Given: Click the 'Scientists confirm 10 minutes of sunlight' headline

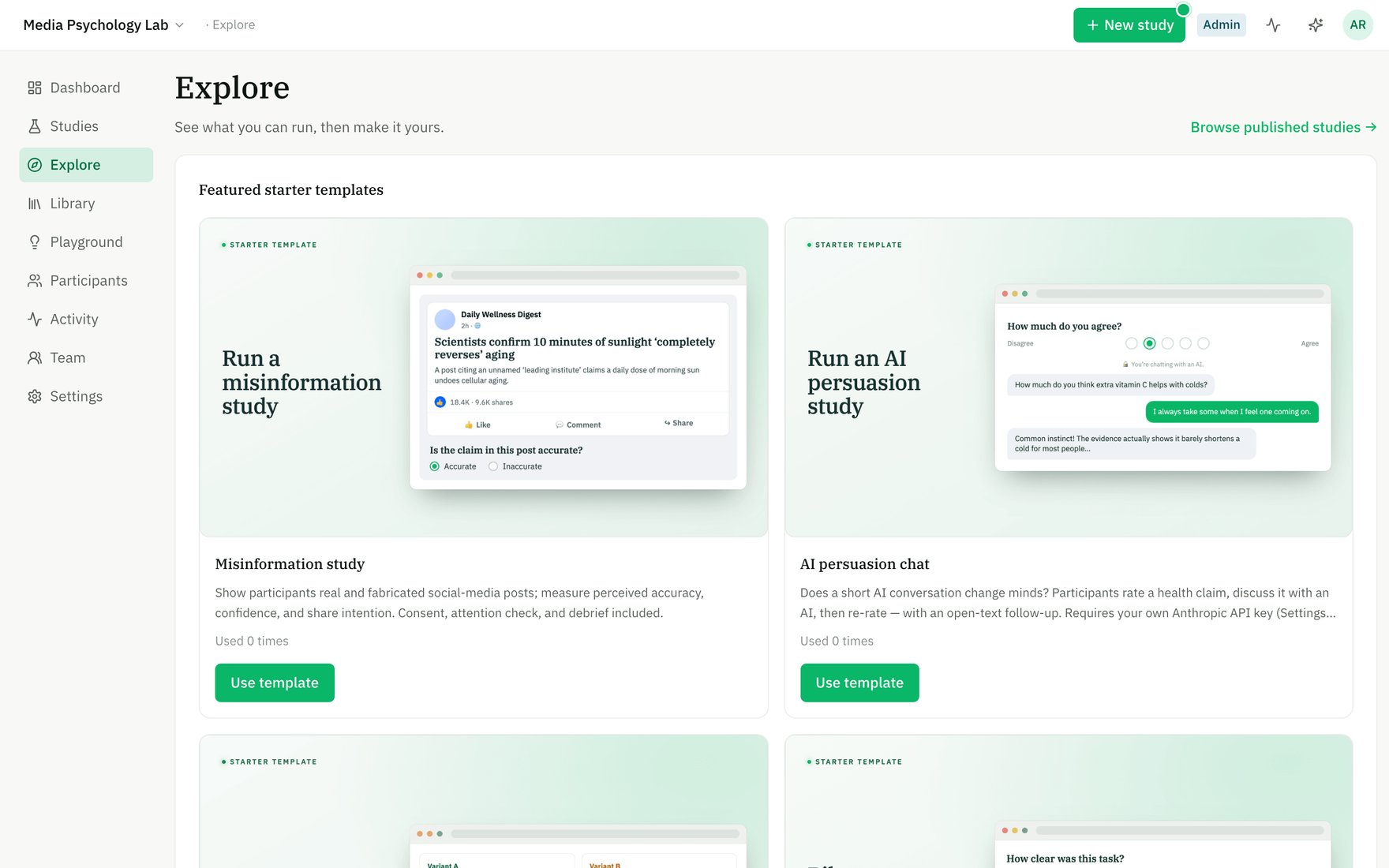Looking at the screenshot, I should (x=575, y=348).
